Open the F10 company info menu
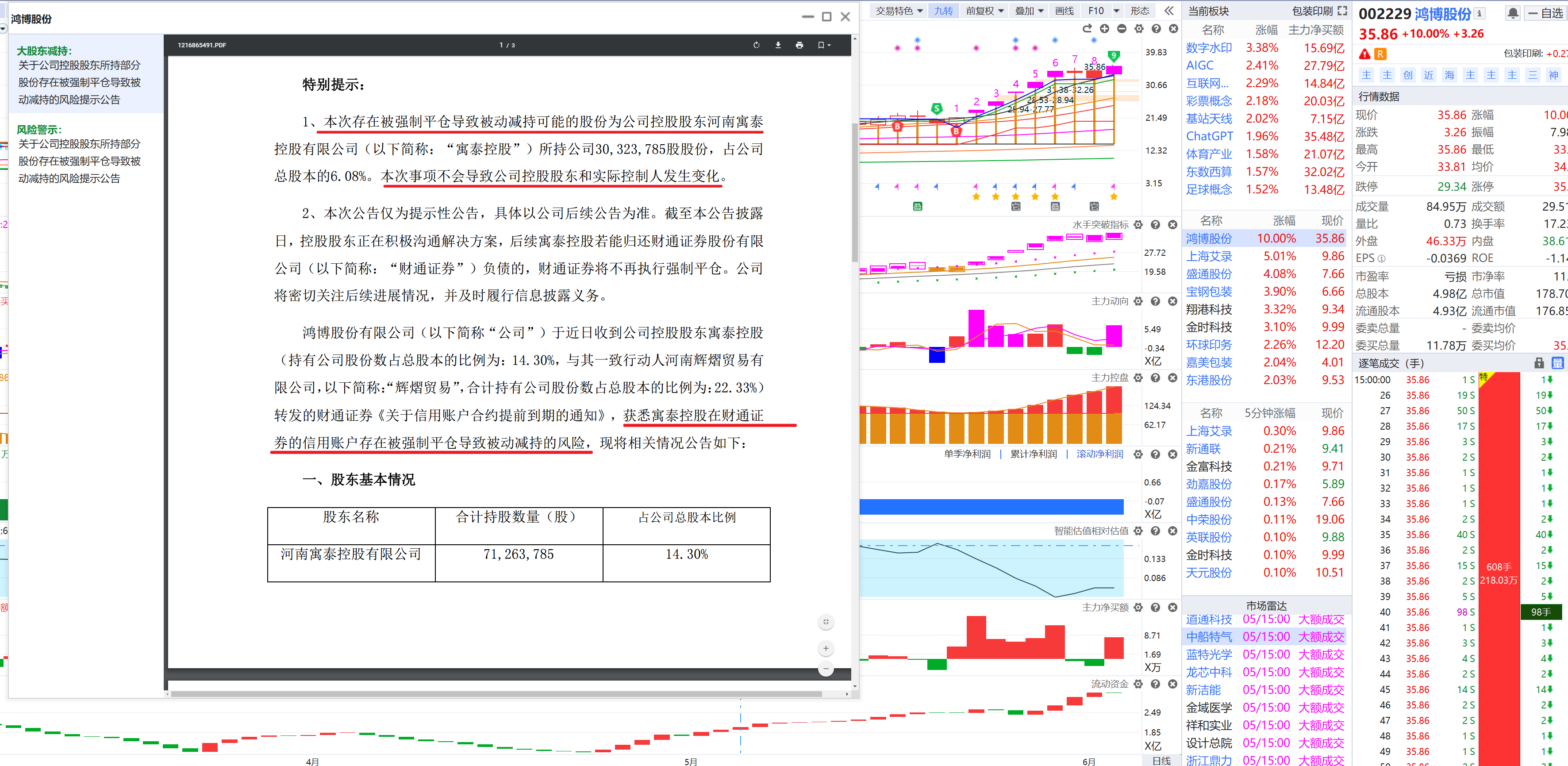This screenshot has width=1568, height=766. click(1095, 11)
